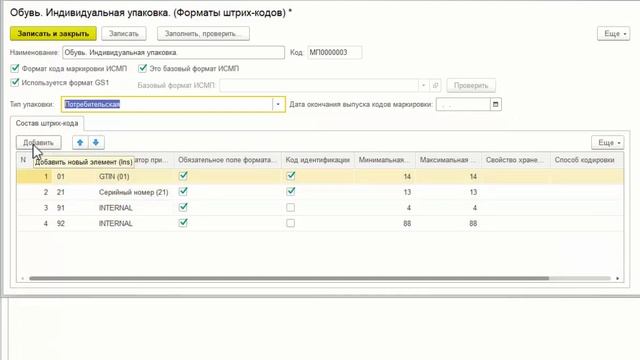This screenshot has width=640, height=360.
Task: Click the horizontal scrollbar right arrow
Action: click(x=618, y=278)
